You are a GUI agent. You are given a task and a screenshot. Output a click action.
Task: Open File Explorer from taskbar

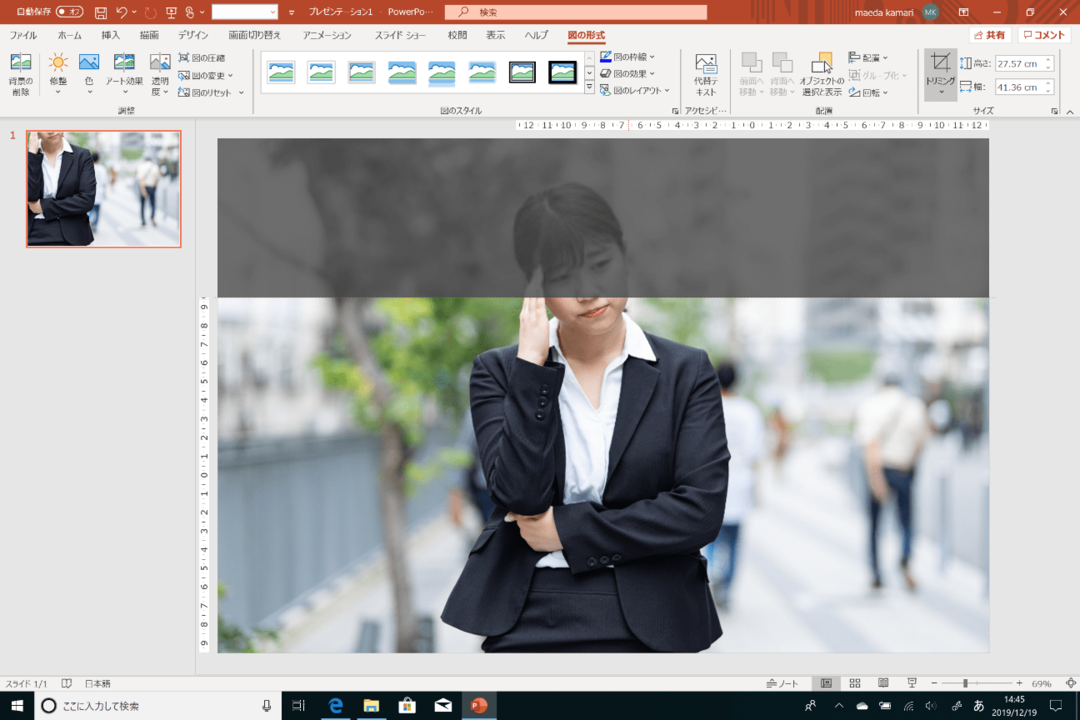coord(371,706)
